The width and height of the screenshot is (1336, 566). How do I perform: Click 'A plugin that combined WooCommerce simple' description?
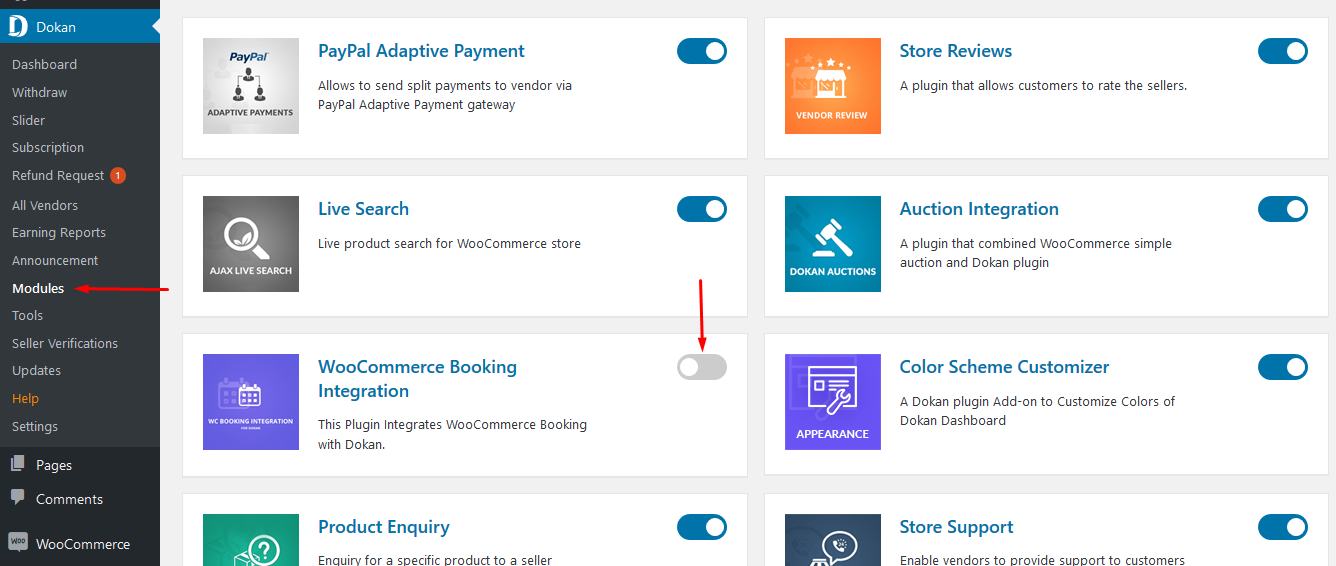coord(1036,253)
